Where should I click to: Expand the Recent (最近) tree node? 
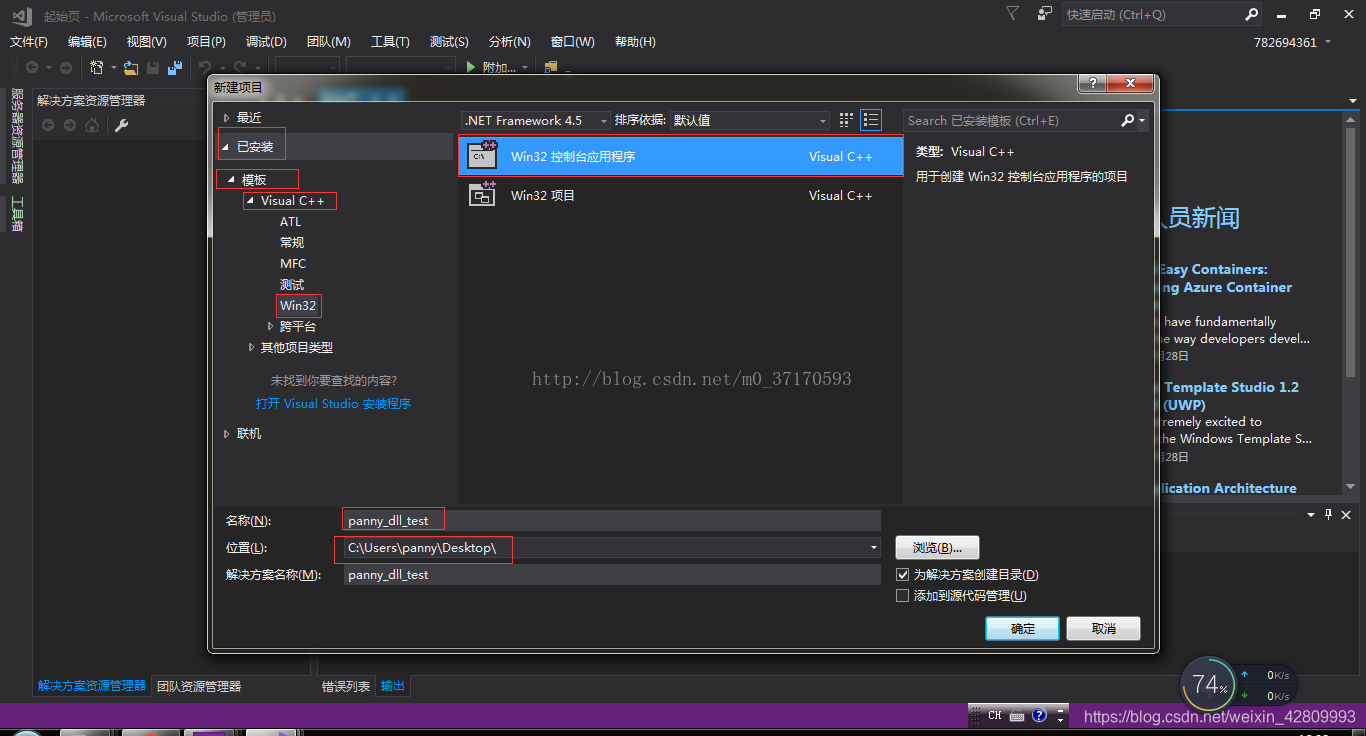226,118
